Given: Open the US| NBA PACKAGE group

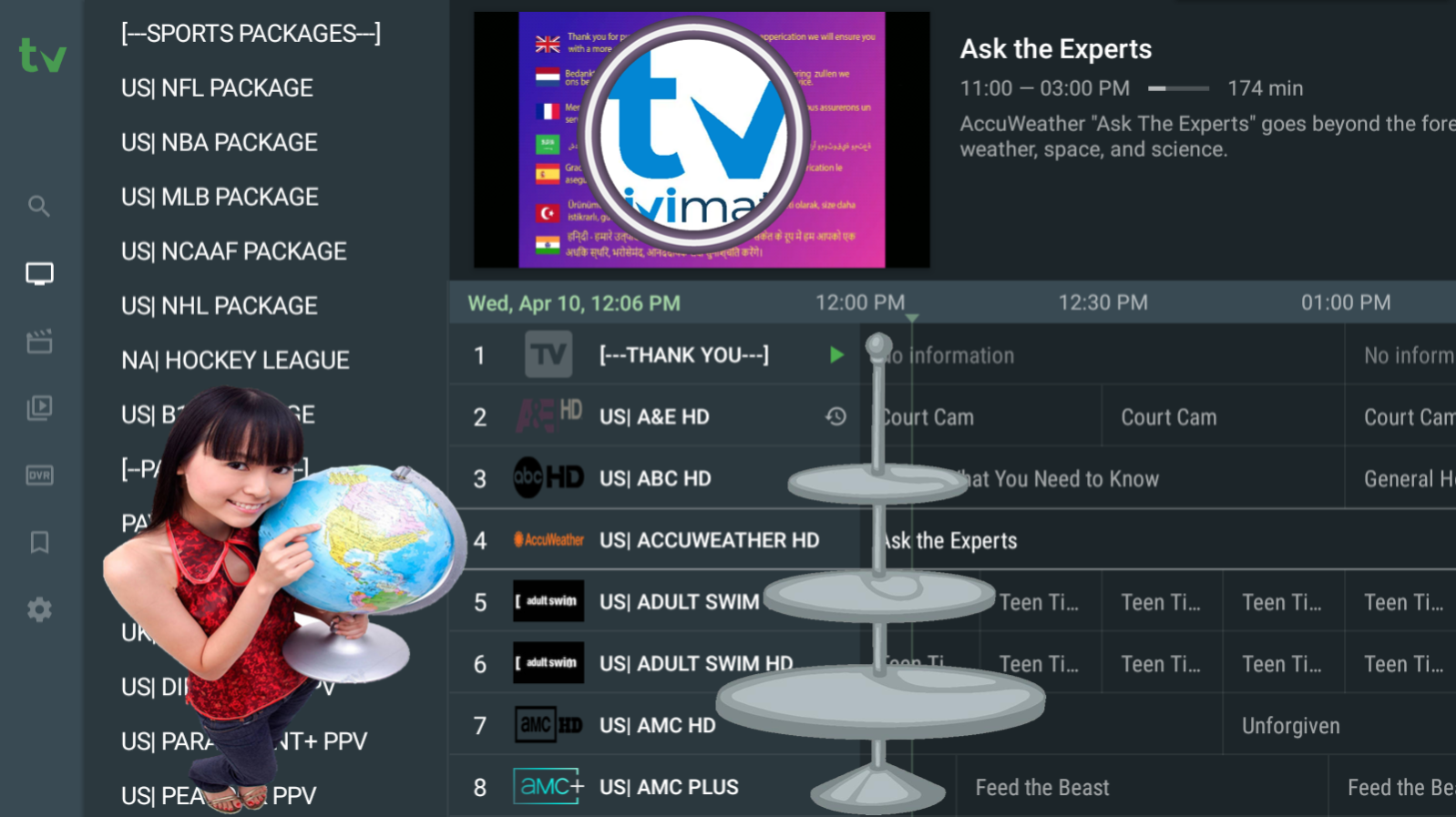Looking at the screenshot, I should 220,143.
